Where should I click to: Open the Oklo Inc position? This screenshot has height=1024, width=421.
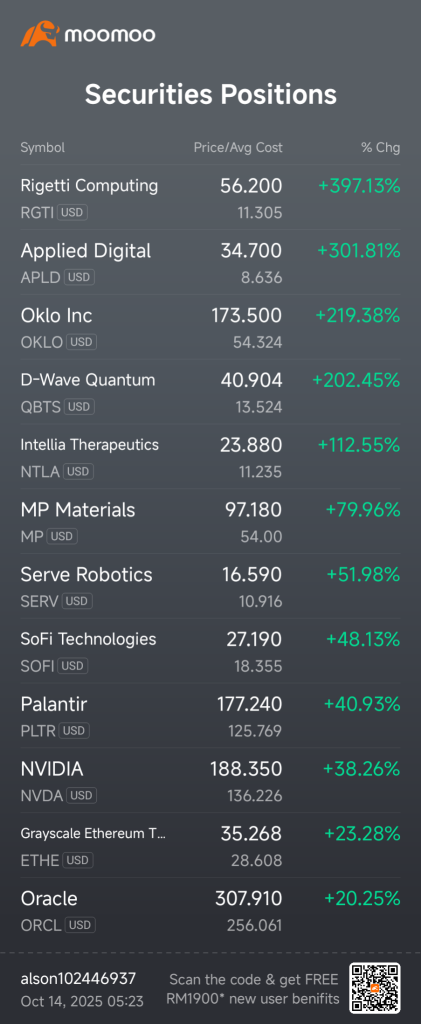coord(210,327)
